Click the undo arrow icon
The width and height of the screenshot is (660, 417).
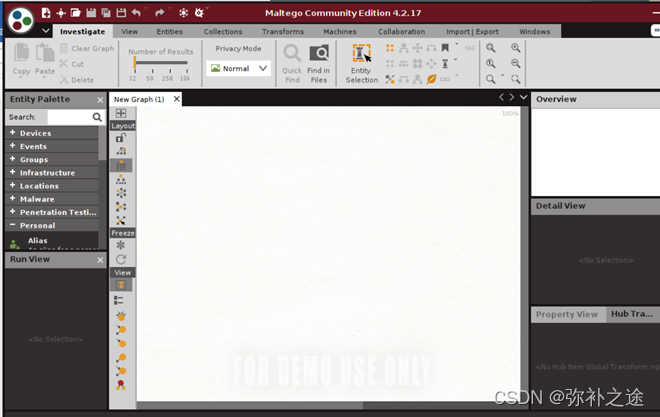coord(136,13)
